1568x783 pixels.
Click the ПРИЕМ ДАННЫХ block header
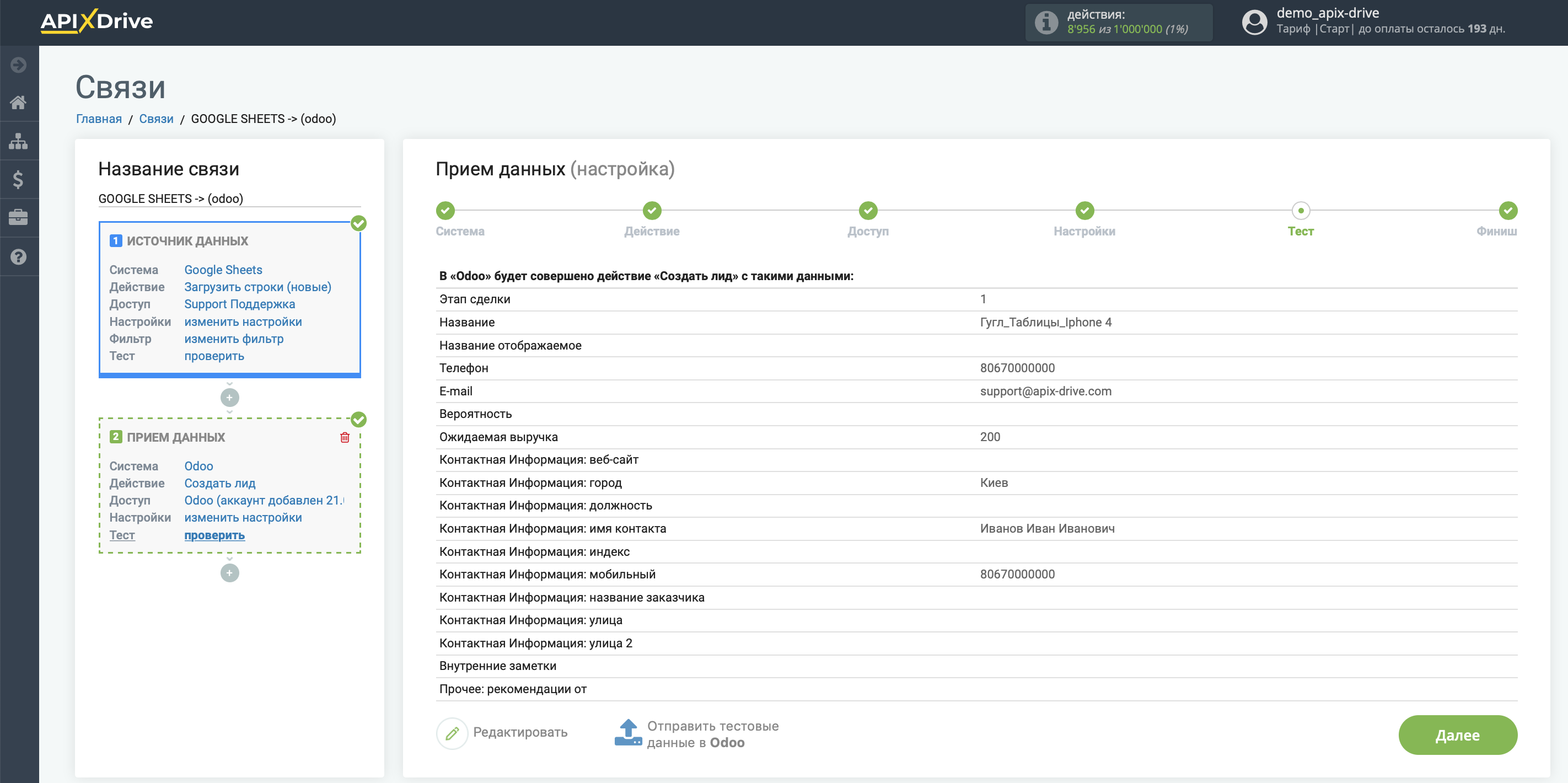176,437
